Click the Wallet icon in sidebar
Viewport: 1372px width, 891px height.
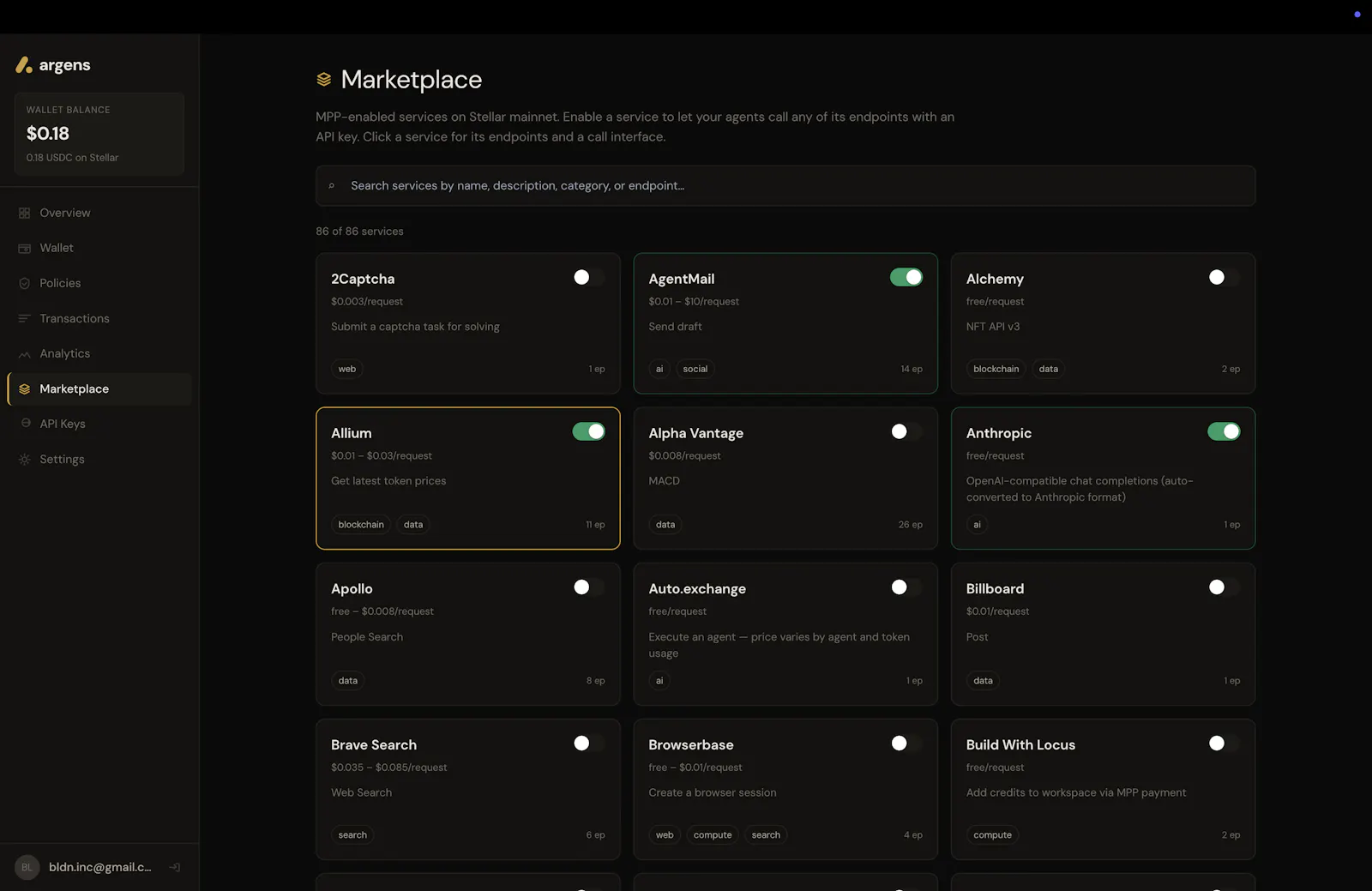coord(24,248)
